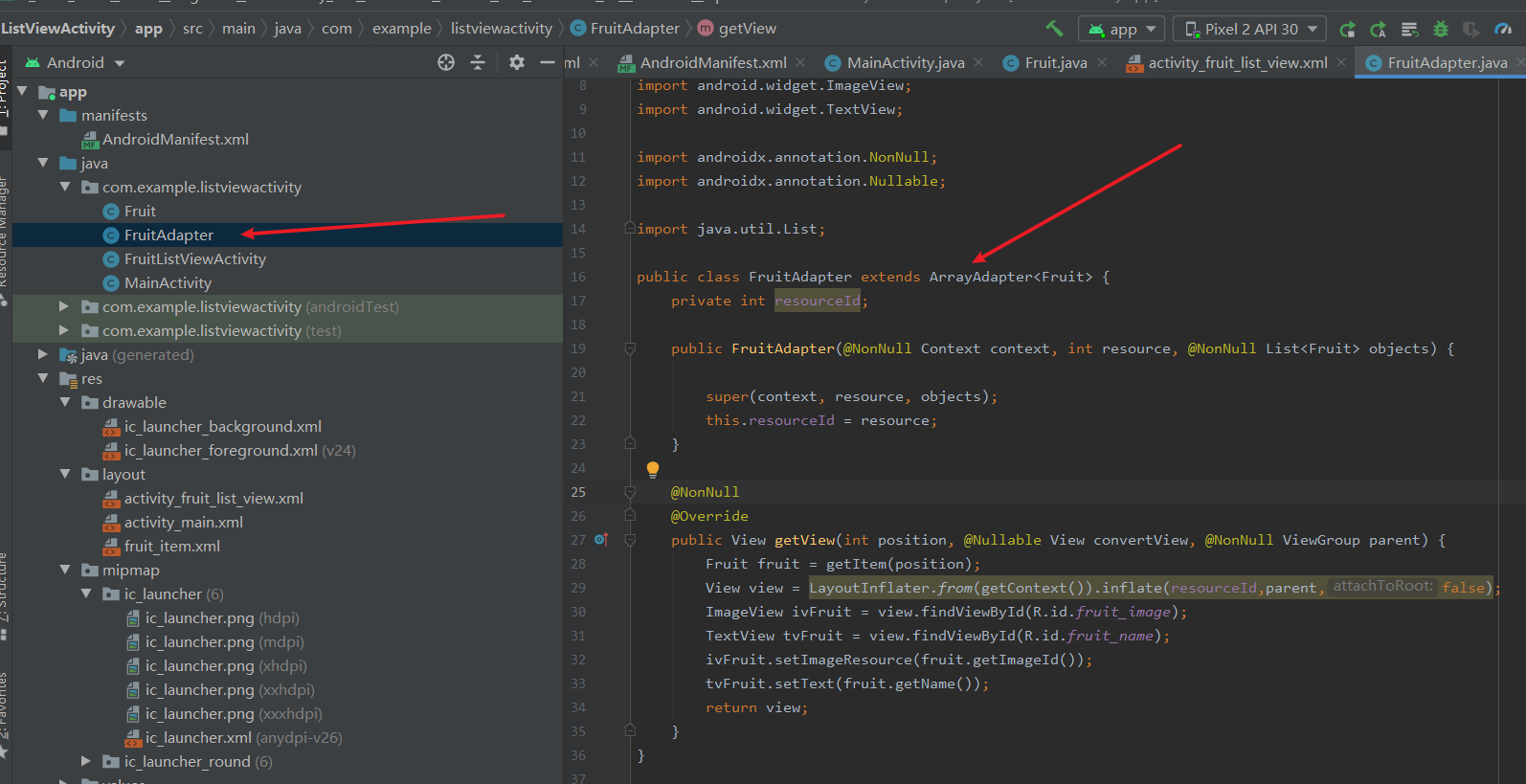This screenshot has height=784, width=1526.
Task: Close the Fruit.java tab
Action: (1102, 63)
